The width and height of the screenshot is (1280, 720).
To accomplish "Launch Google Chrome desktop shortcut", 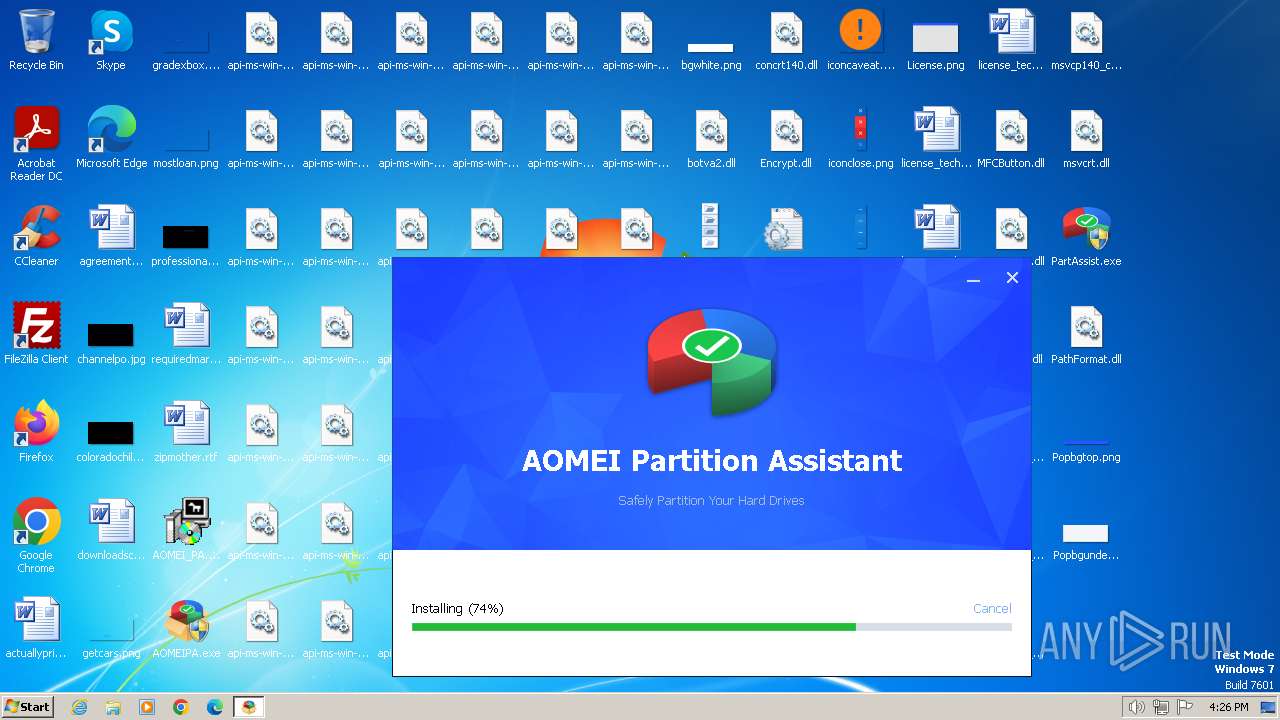I will coord(36,537).
